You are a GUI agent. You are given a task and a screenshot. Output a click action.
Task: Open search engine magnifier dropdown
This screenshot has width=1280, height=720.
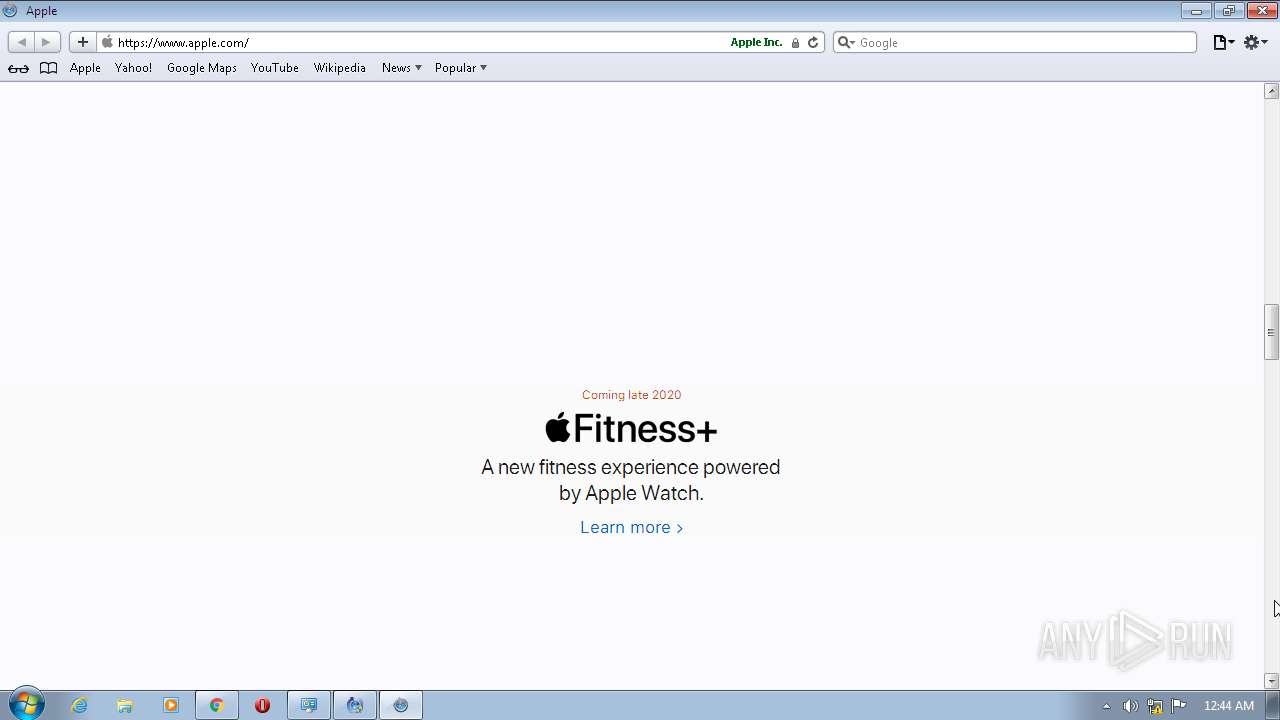click(x=846, y=42)
